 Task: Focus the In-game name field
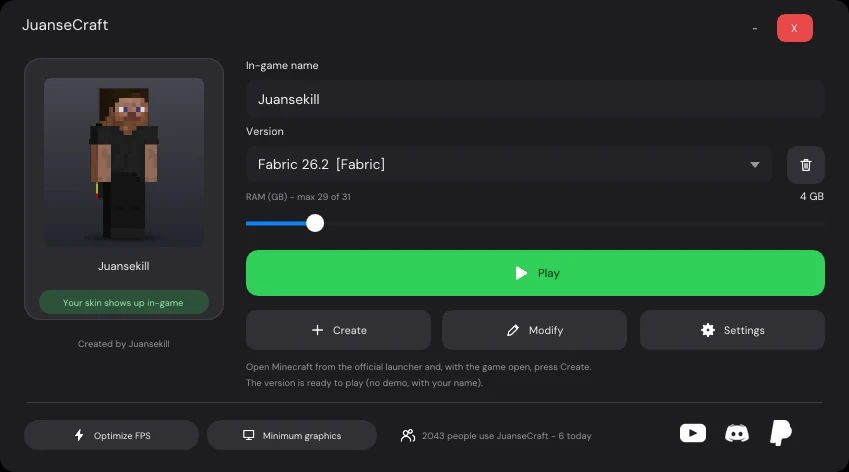(535, 99)
